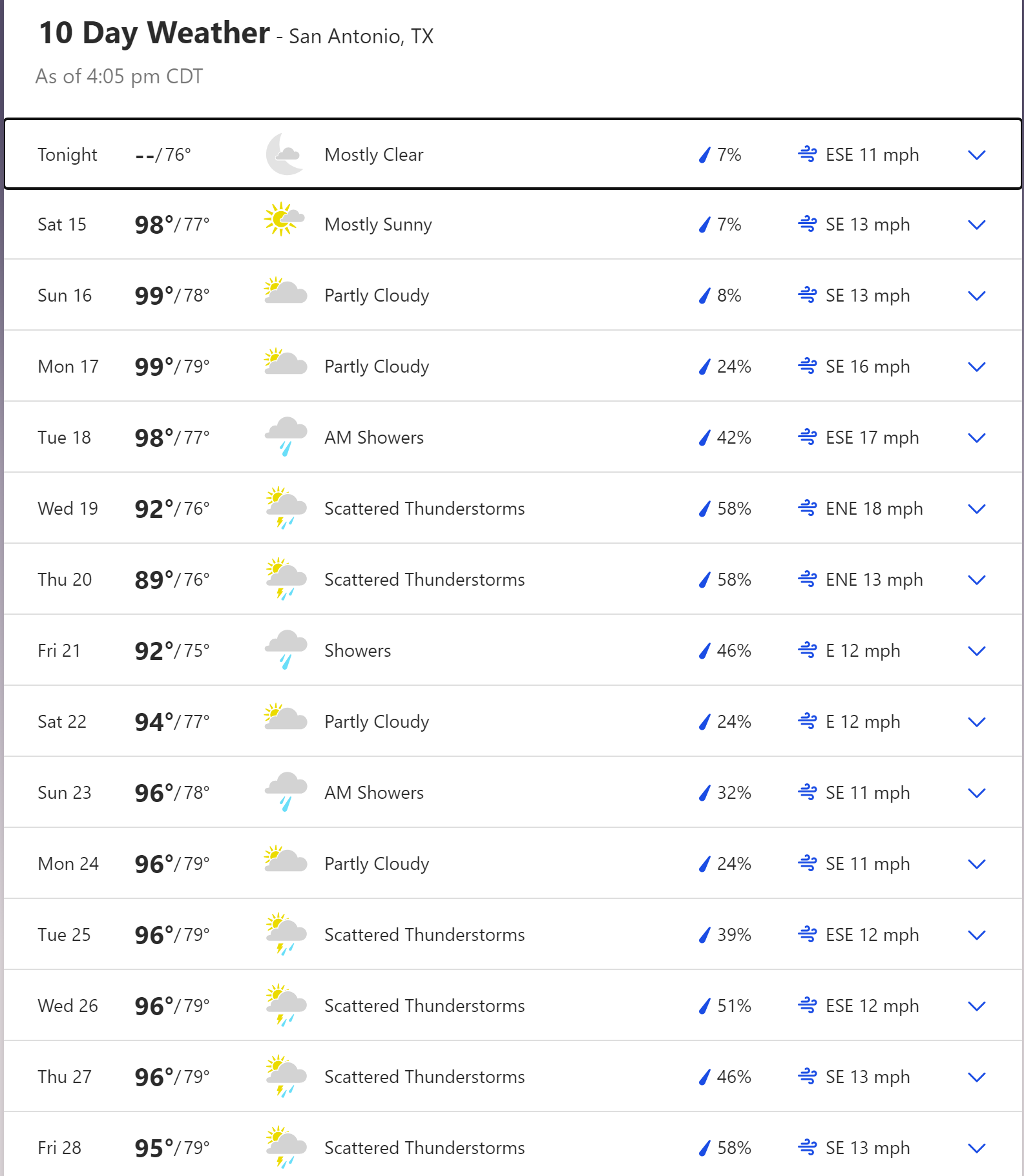Expand the Wed 26 row chevron

(x=977, y=1006)
